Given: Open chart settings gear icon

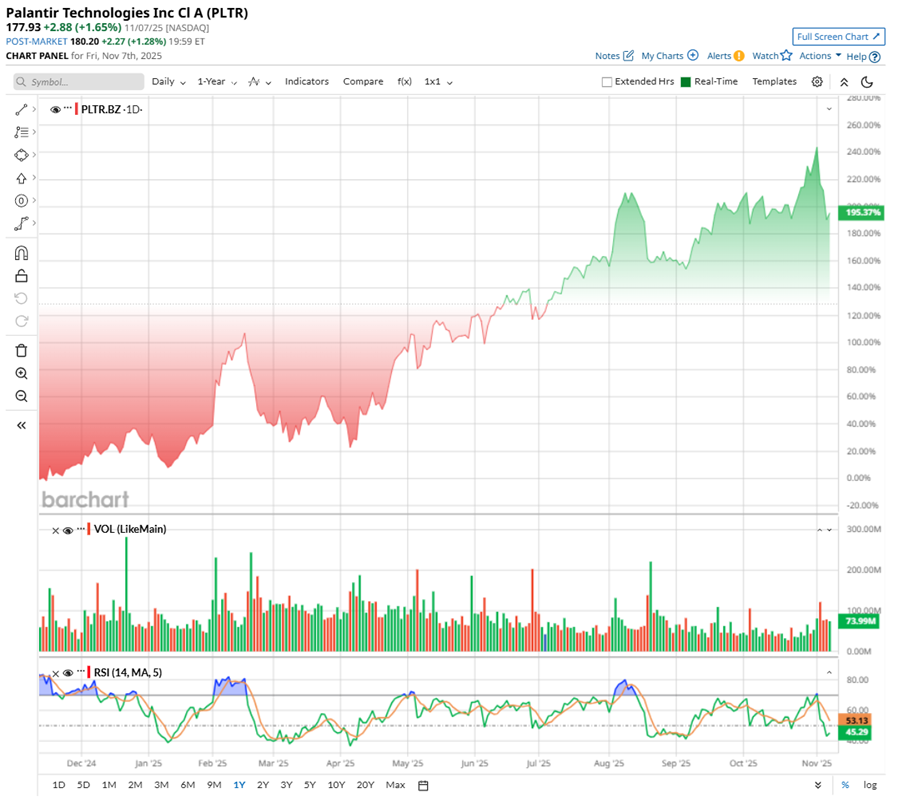Looking at the screenshot, I should 817,82.
